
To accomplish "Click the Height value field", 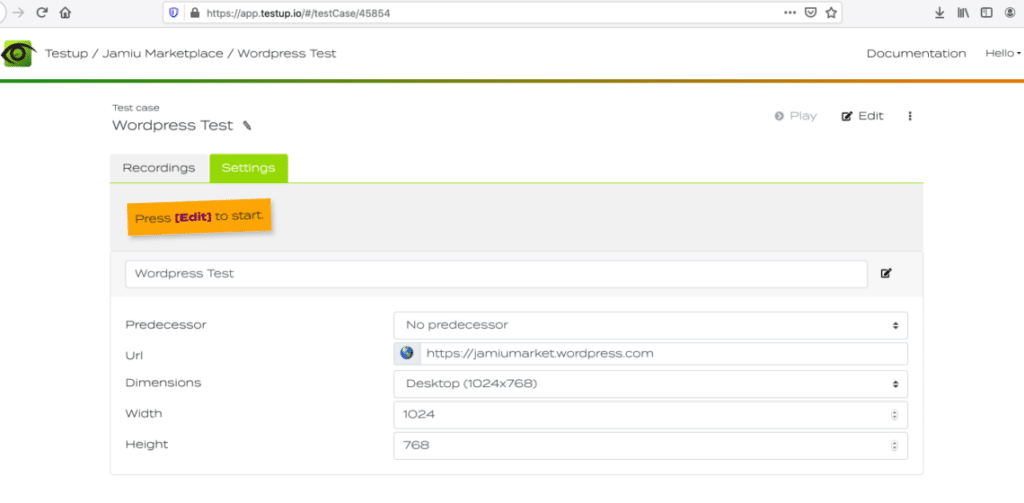I will pyautogui.click(x=650, y=446).
